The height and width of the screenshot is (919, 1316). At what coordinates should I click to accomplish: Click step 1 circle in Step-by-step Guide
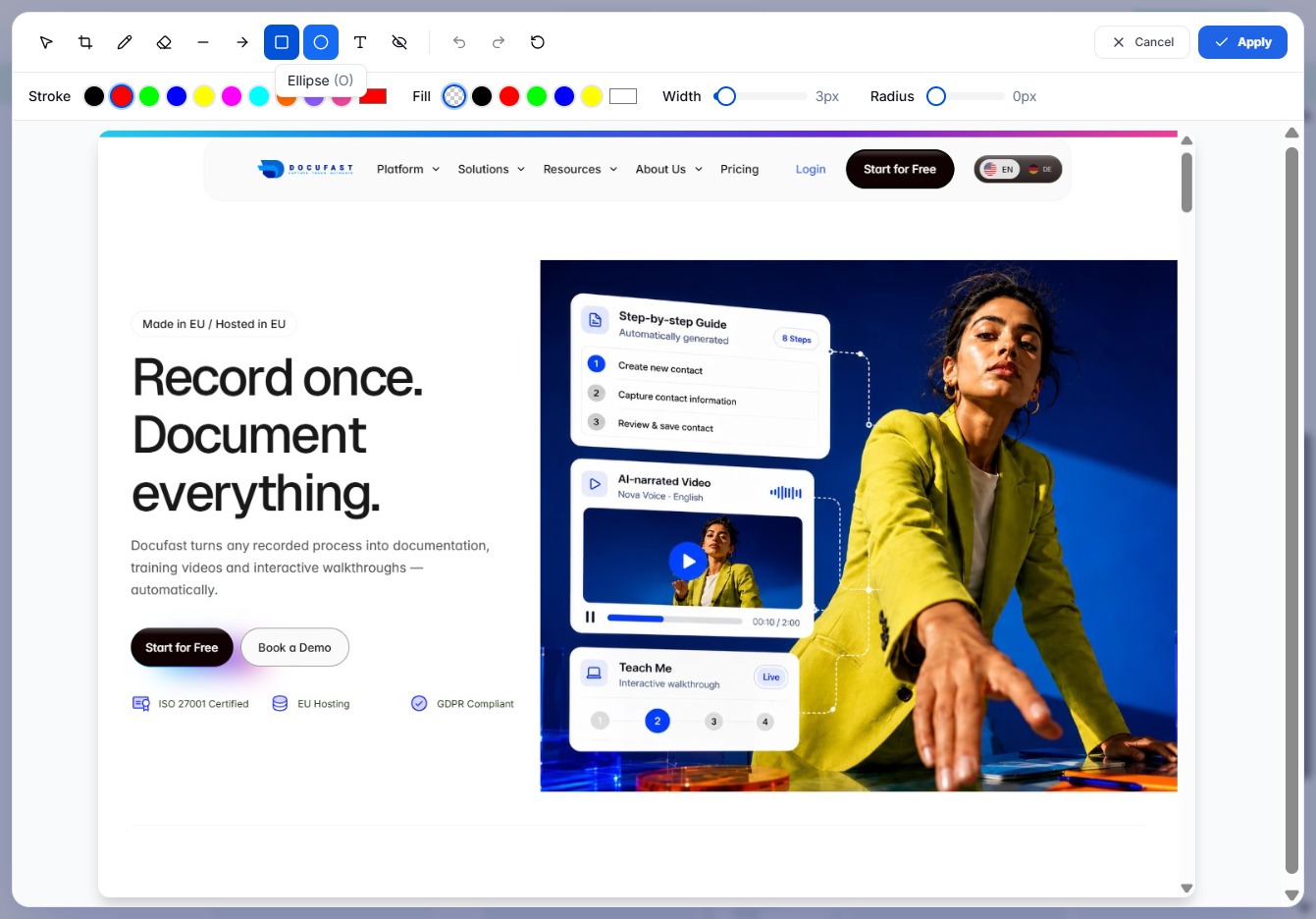(596, 363)
